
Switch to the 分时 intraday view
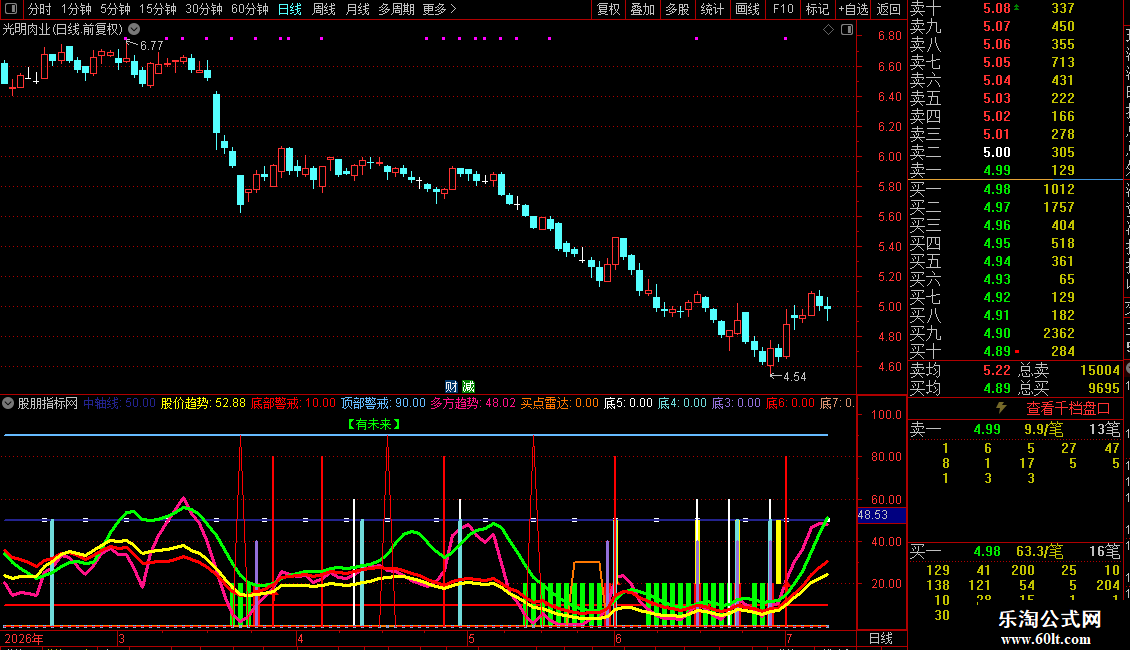40,9
